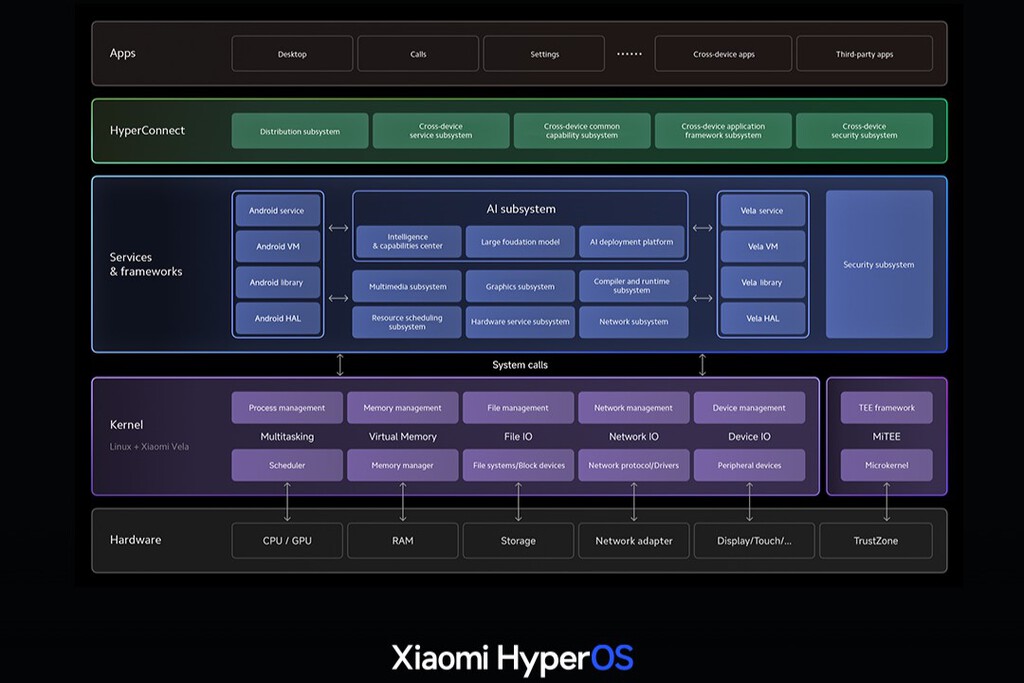Click the Android service block

[277, 209]
